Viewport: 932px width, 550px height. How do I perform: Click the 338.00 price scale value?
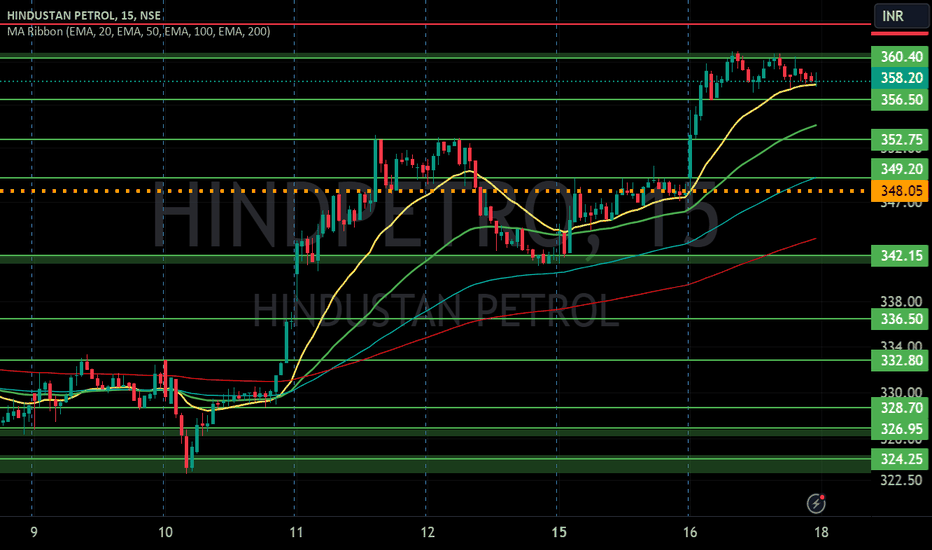901,301
